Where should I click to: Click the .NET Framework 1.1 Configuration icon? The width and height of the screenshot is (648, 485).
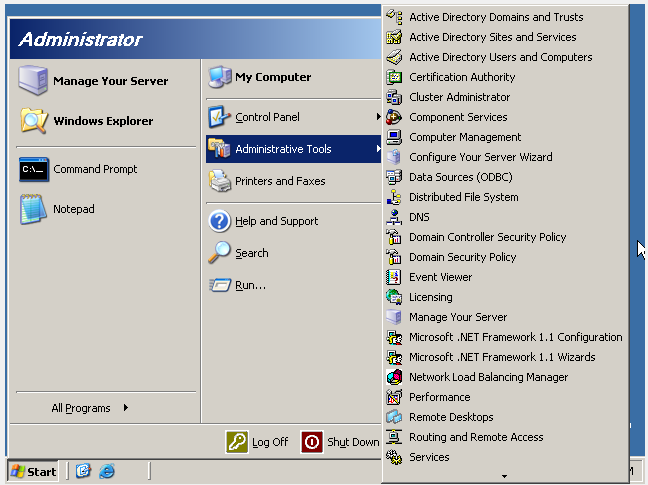tap(394, 338)
